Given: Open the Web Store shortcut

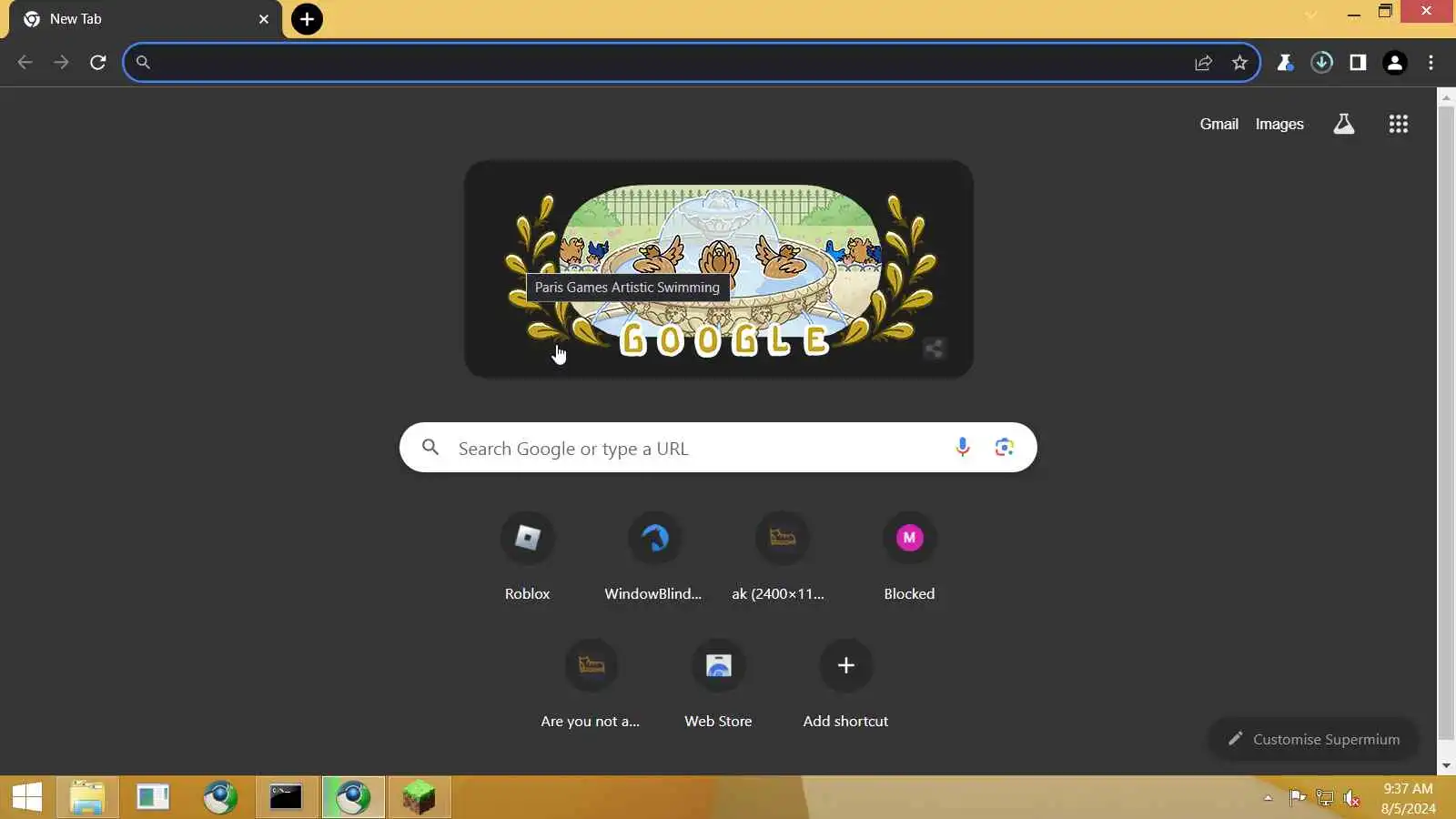Looking at the screenshot, I should point(718,683).
